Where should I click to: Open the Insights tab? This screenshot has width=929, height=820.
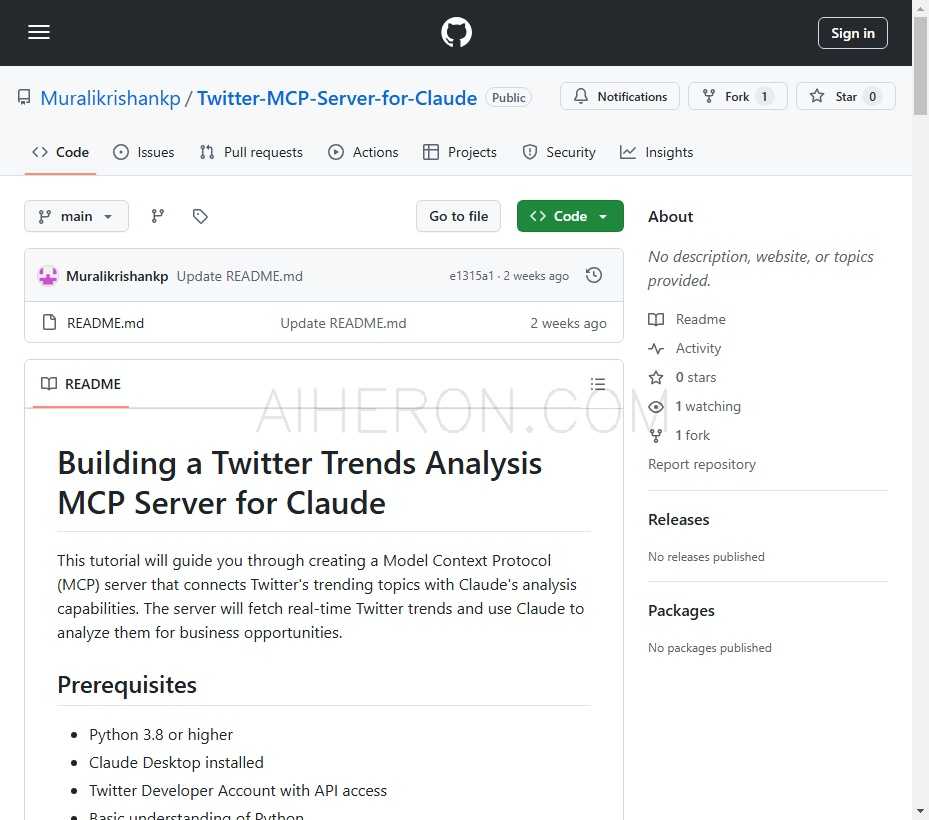point(656,152)
